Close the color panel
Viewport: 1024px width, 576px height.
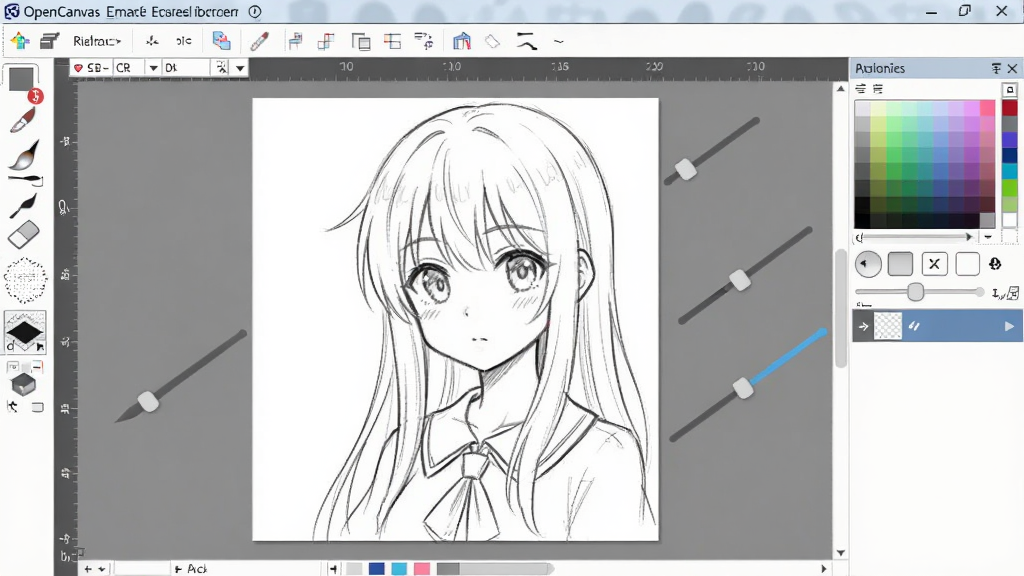[x=1012, y=68]
